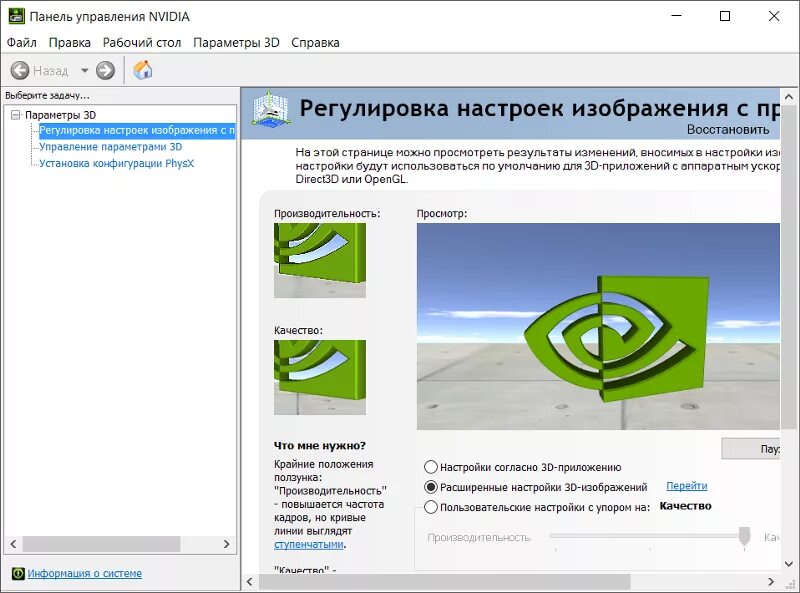Click the Перейти link
This screenshot has width=800, height=593.
tap(687, 486)
